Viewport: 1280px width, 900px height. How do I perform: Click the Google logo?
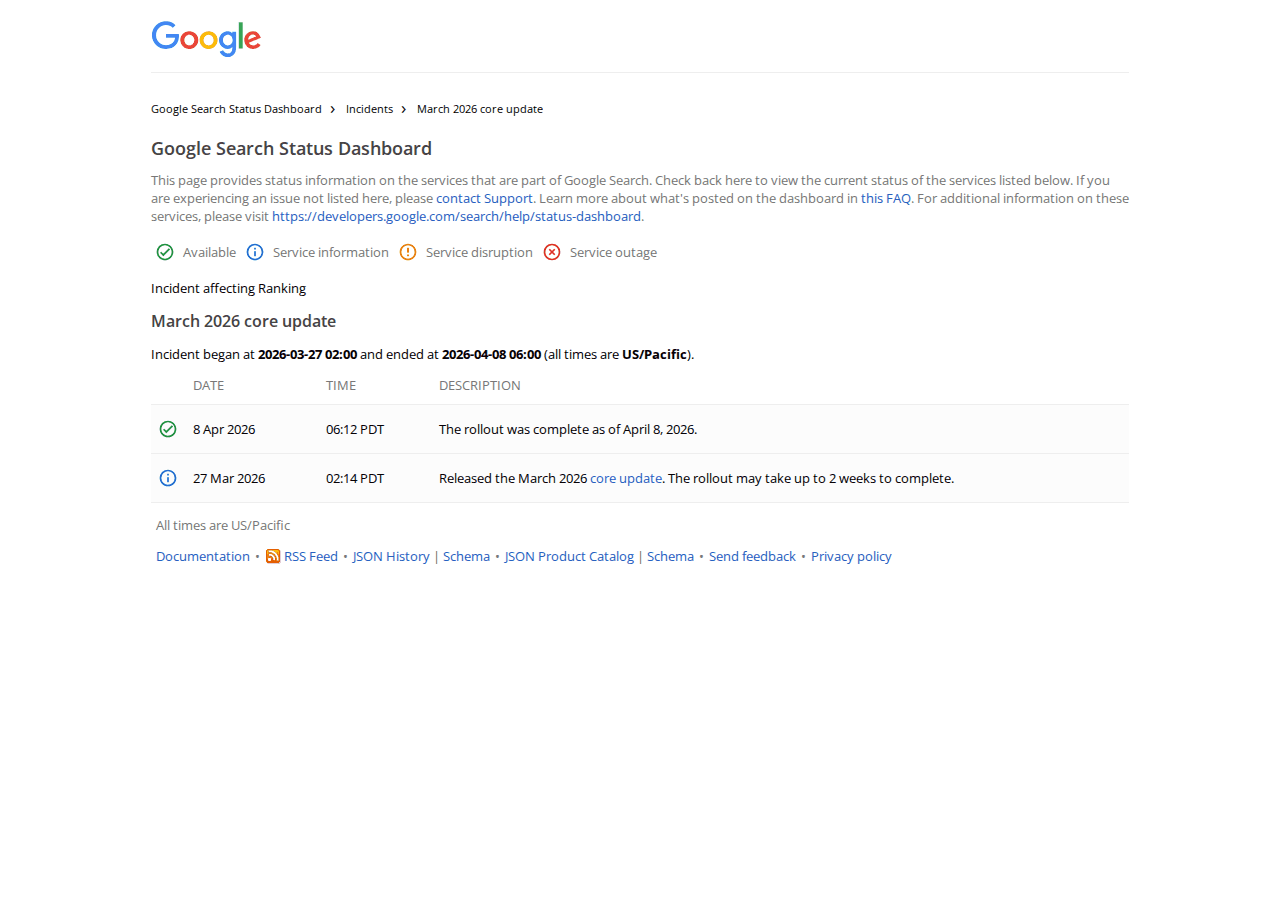[206, 39]
